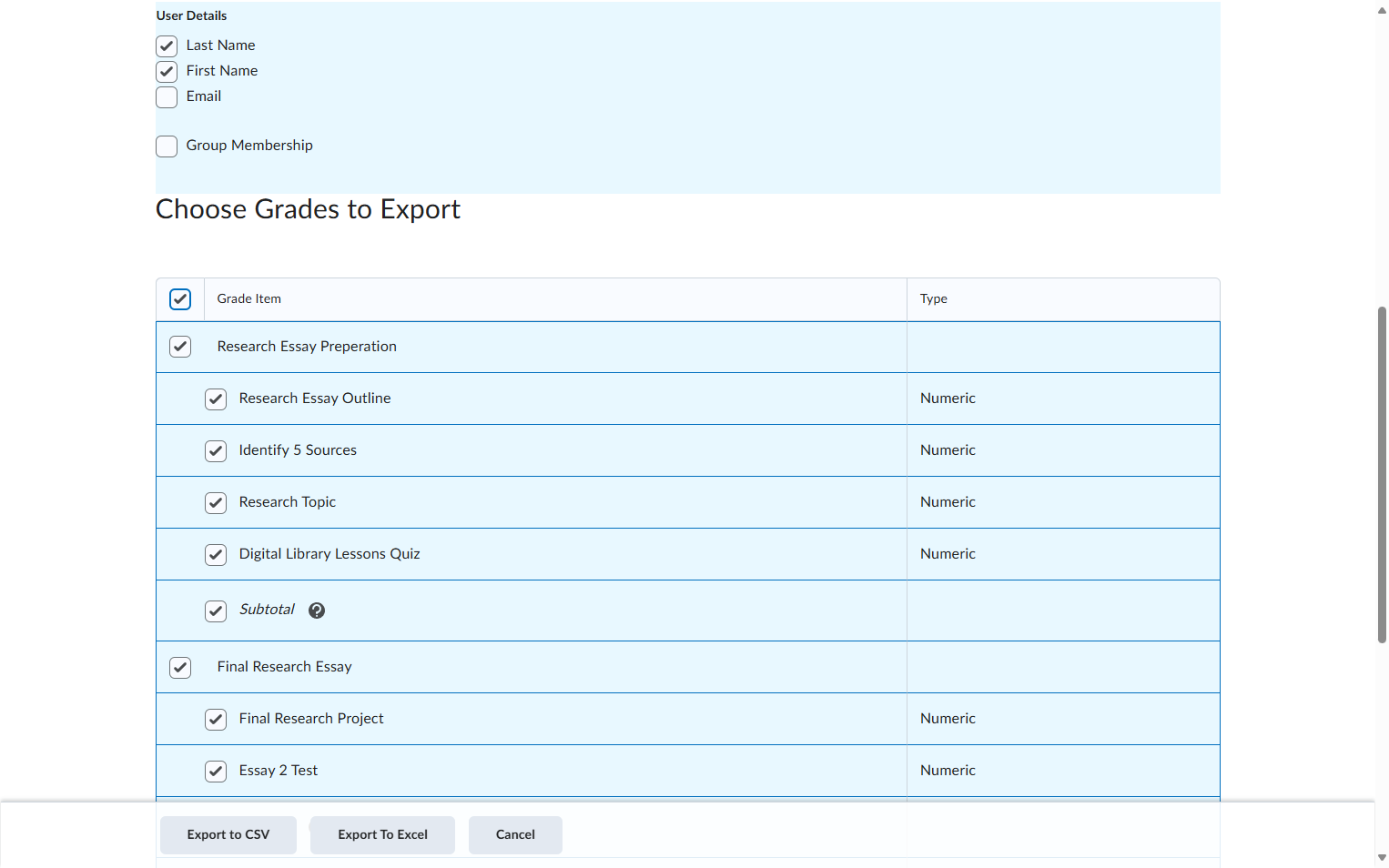Viewport: 1389px width, 868px height.
Task: Uncheck the First Name checkbox
Action: point(167,71)
